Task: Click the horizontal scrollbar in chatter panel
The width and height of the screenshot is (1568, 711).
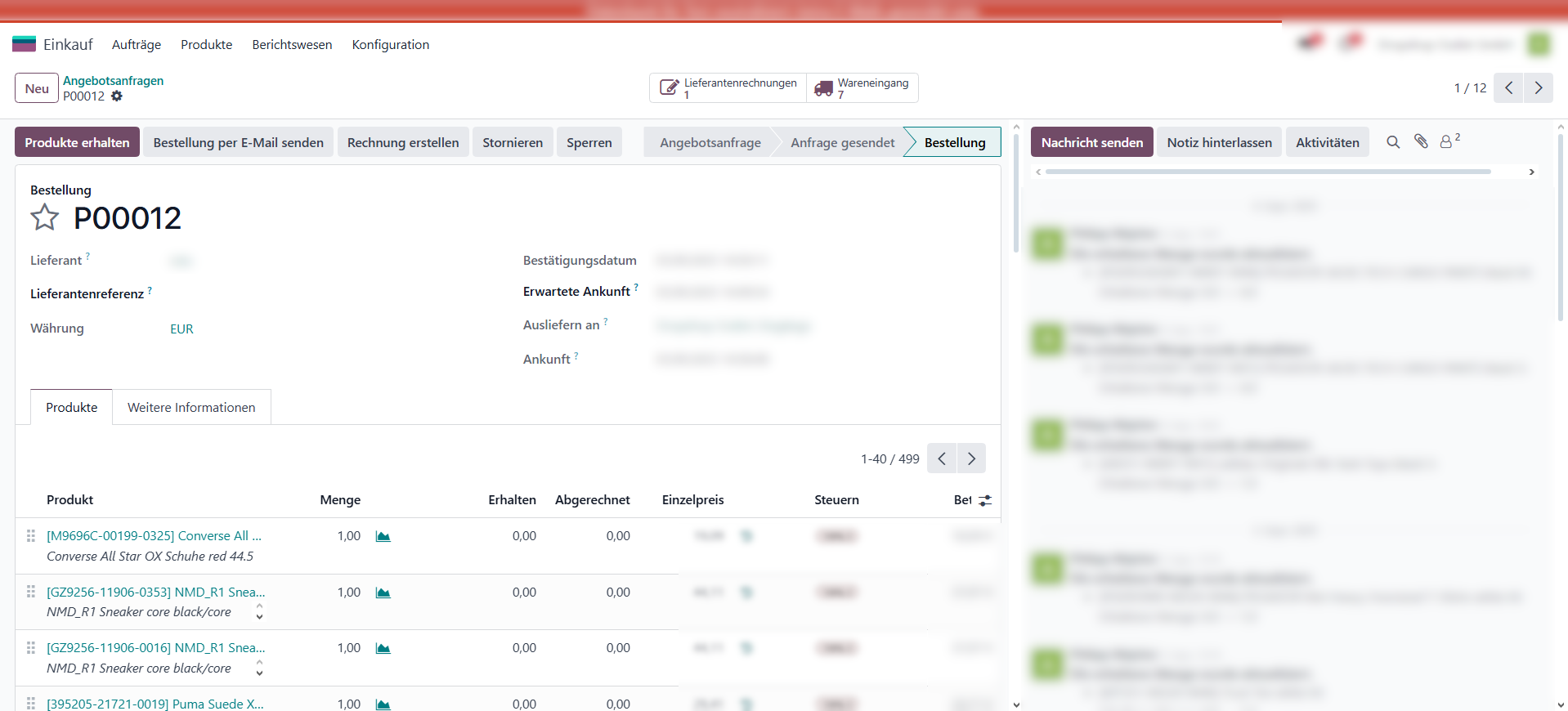Action: coord(1267,172)
